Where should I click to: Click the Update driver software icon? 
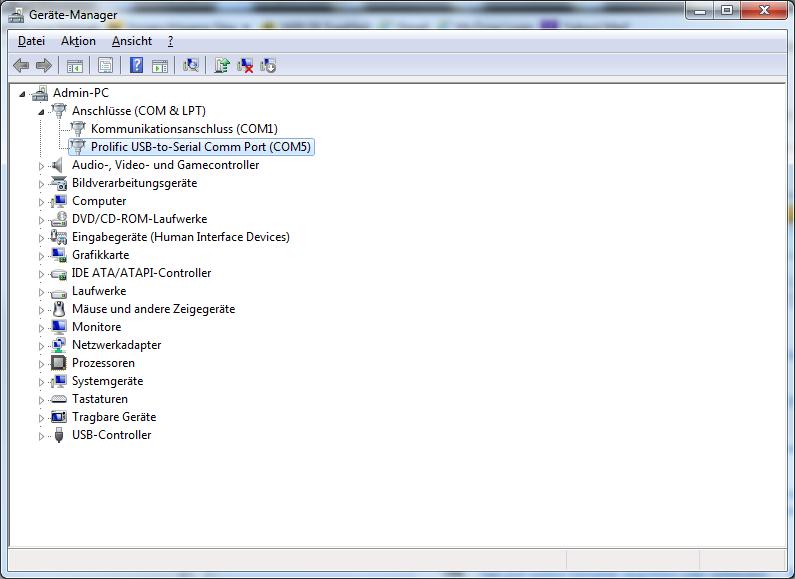coord(222,65)
